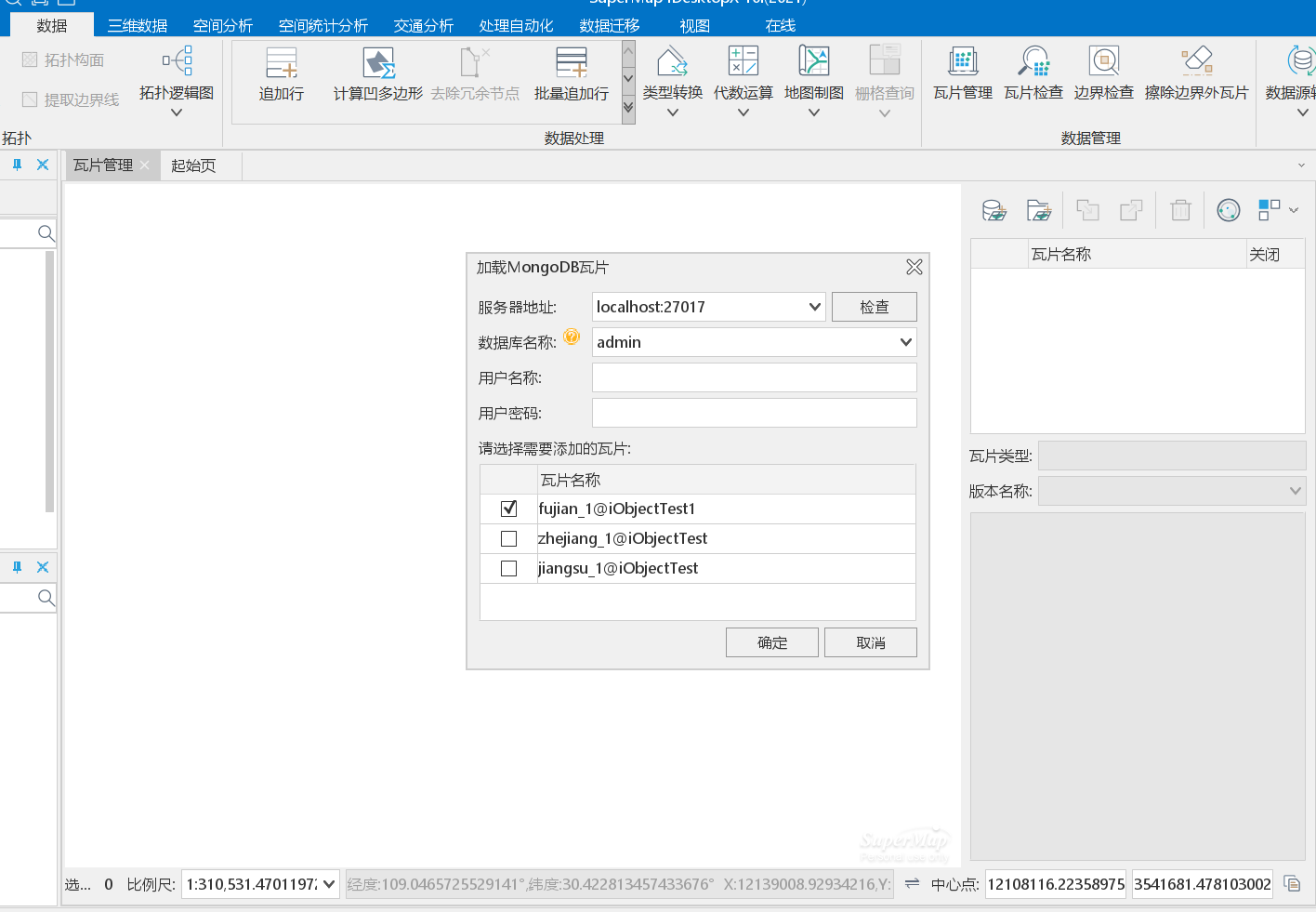Open the 在线 ribbon tab
Viewport: 1316px width, 912px height.
pyautogui.click(x=781, y=25)
